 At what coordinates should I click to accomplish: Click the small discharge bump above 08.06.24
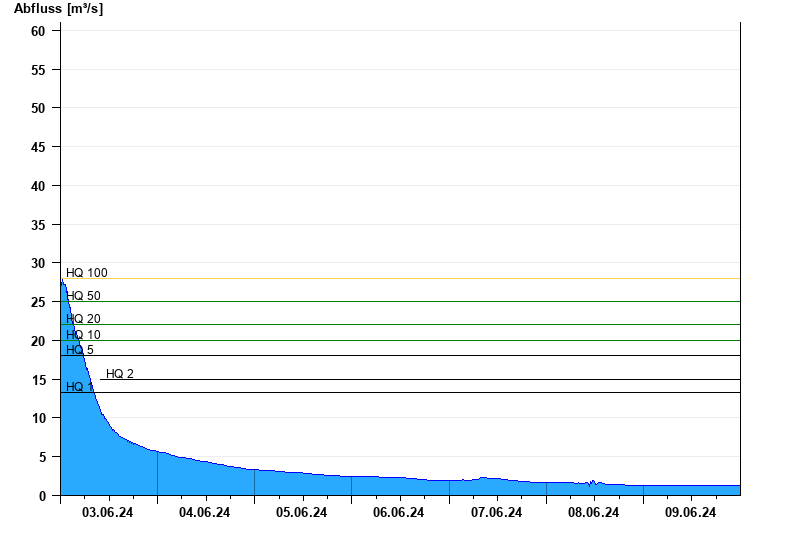593,483
